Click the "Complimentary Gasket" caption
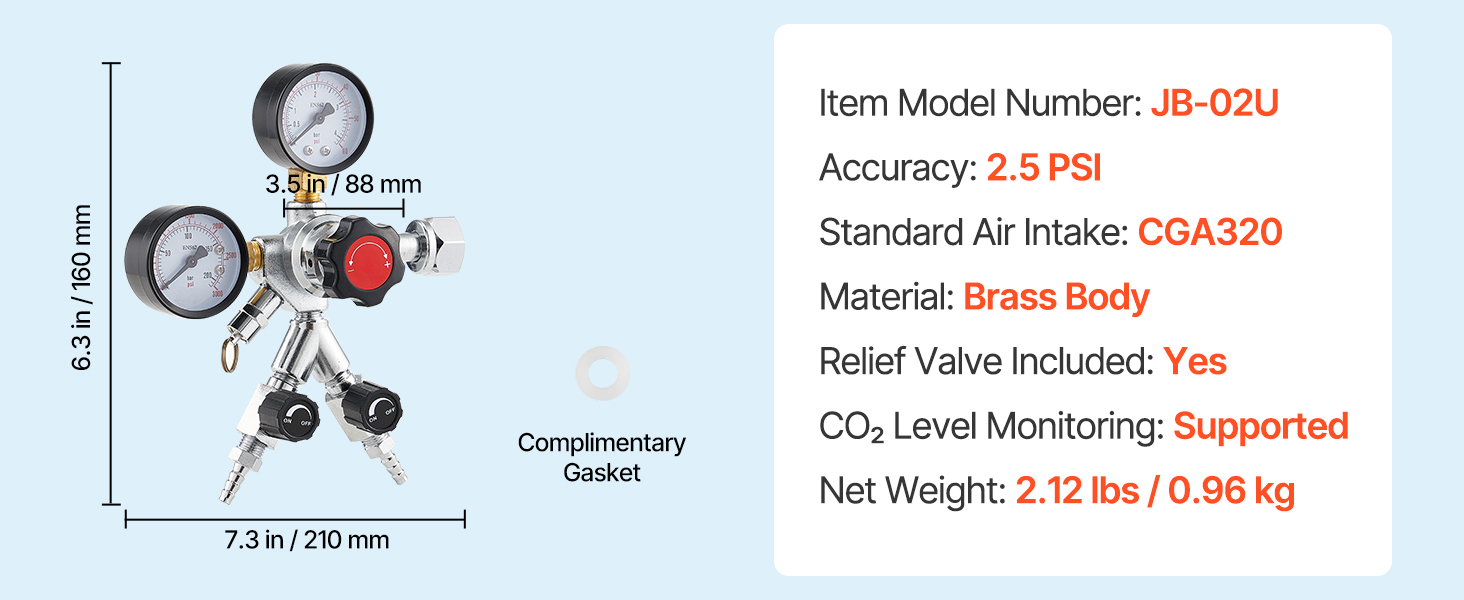This screenshot has height=600, width=1464. point(601,457)
